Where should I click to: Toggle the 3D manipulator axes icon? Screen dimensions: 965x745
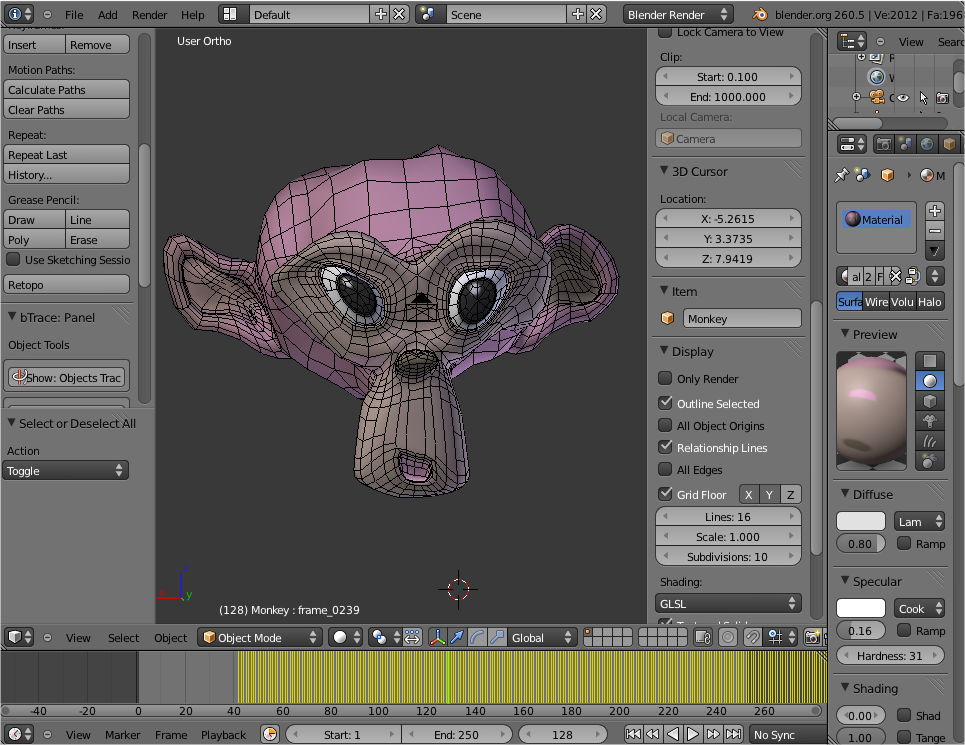(438, 637)
